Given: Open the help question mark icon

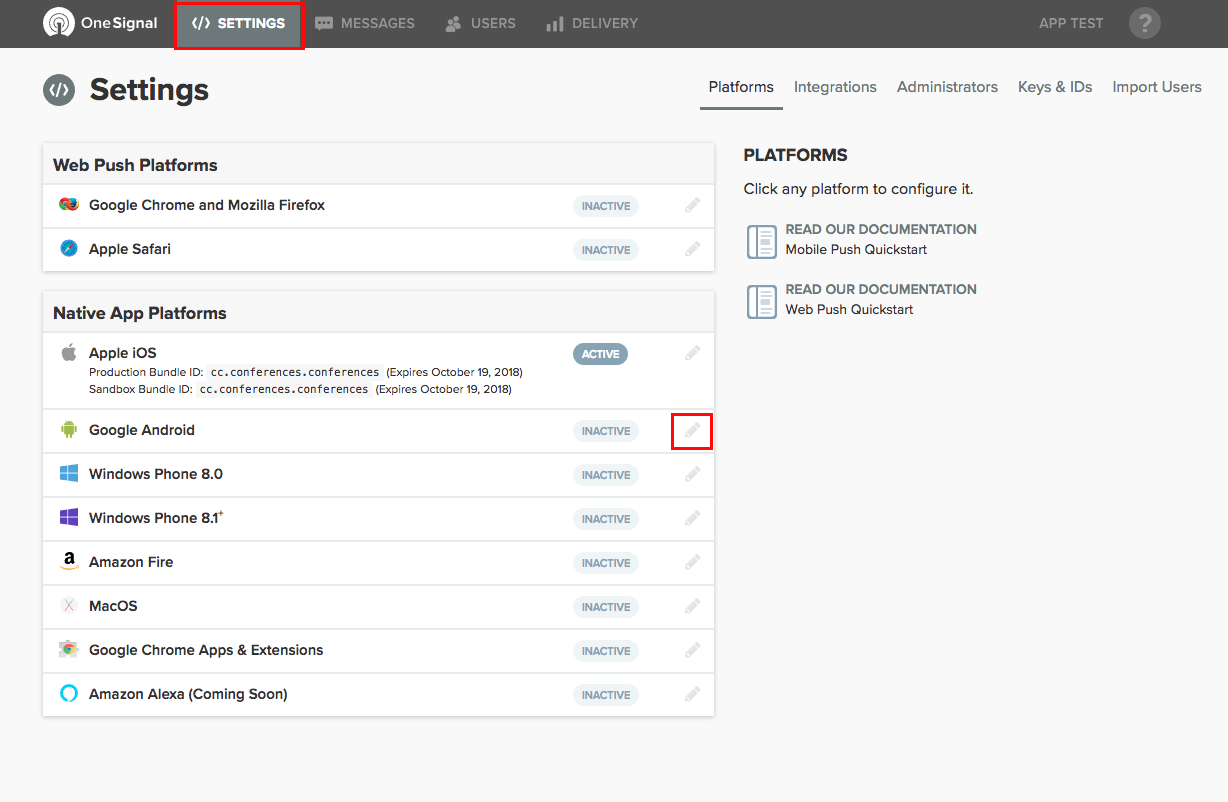Looking at the screenshot, I should tap(1145, 23).
